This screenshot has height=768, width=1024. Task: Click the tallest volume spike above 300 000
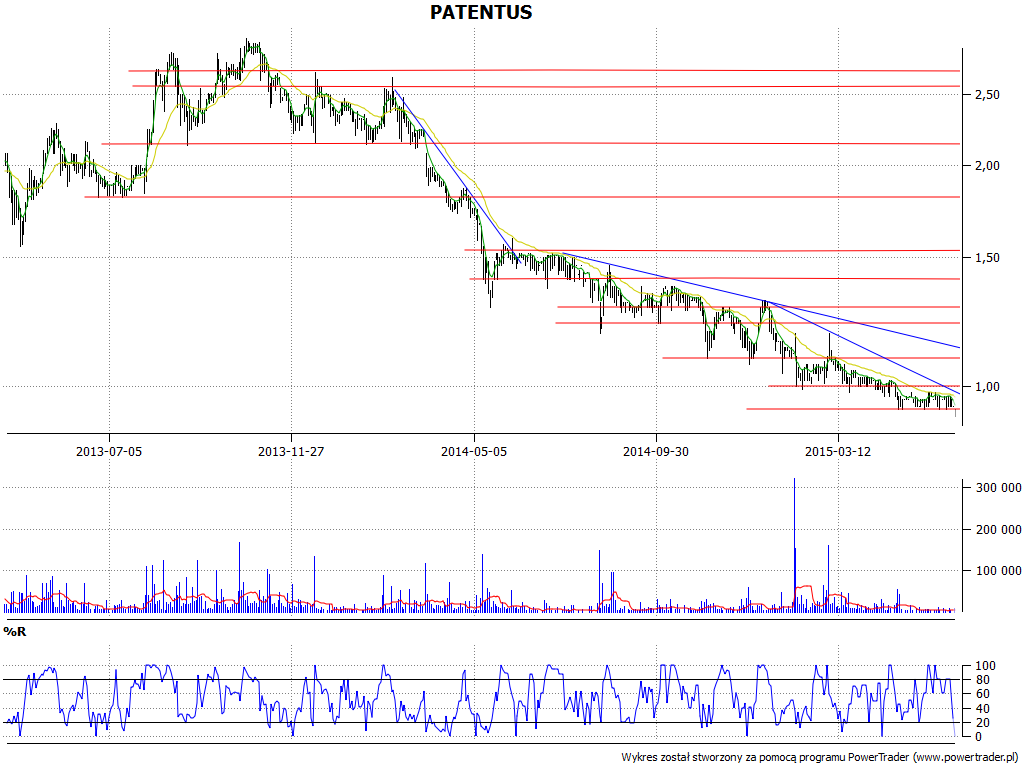pyautogui.click(x=794, y=545)
